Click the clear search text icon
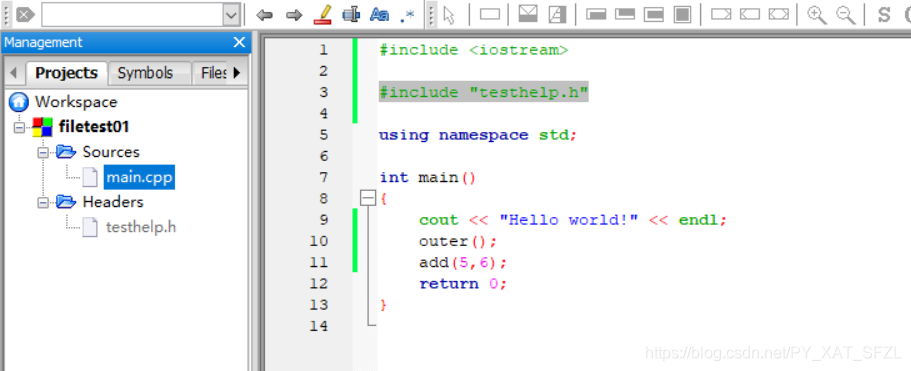 [x=26, y=15]
